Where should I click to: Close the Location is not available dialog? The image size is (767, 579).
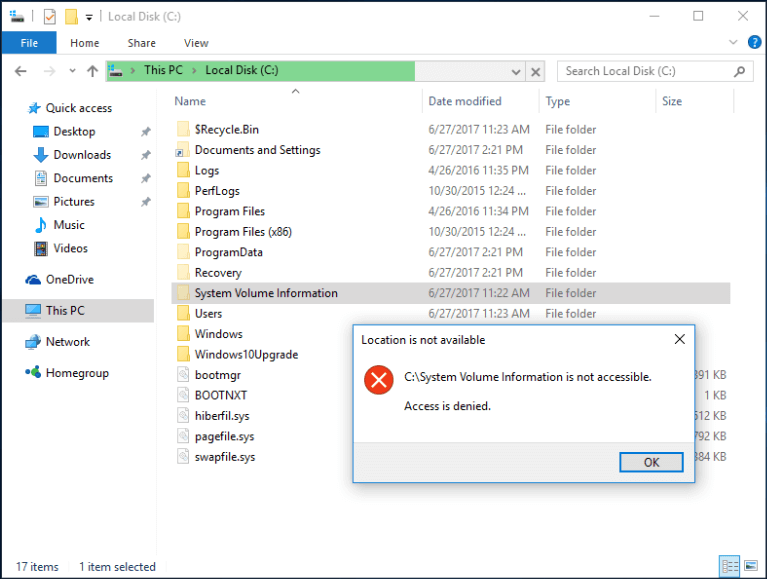point(679,340)
